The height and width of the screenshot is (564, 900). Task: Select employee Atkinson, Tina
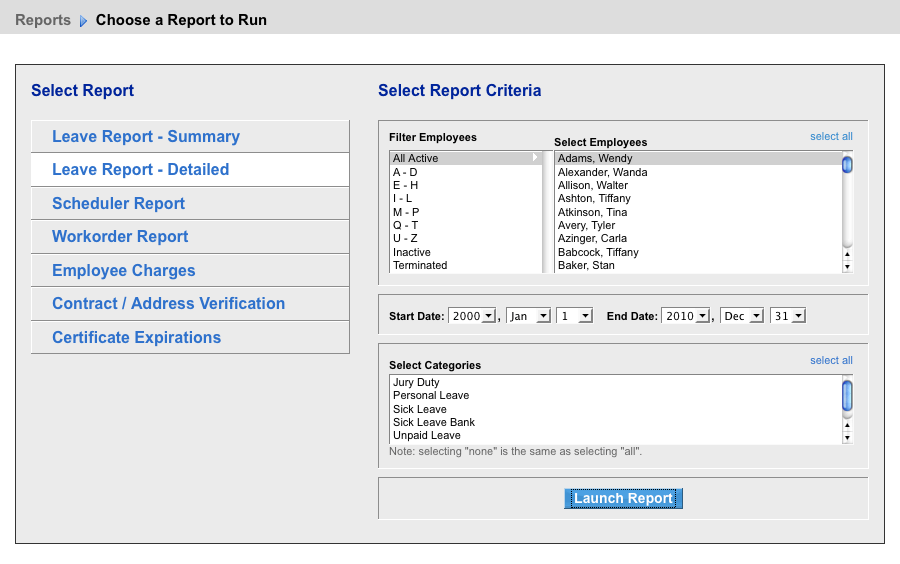coord(698,212)
